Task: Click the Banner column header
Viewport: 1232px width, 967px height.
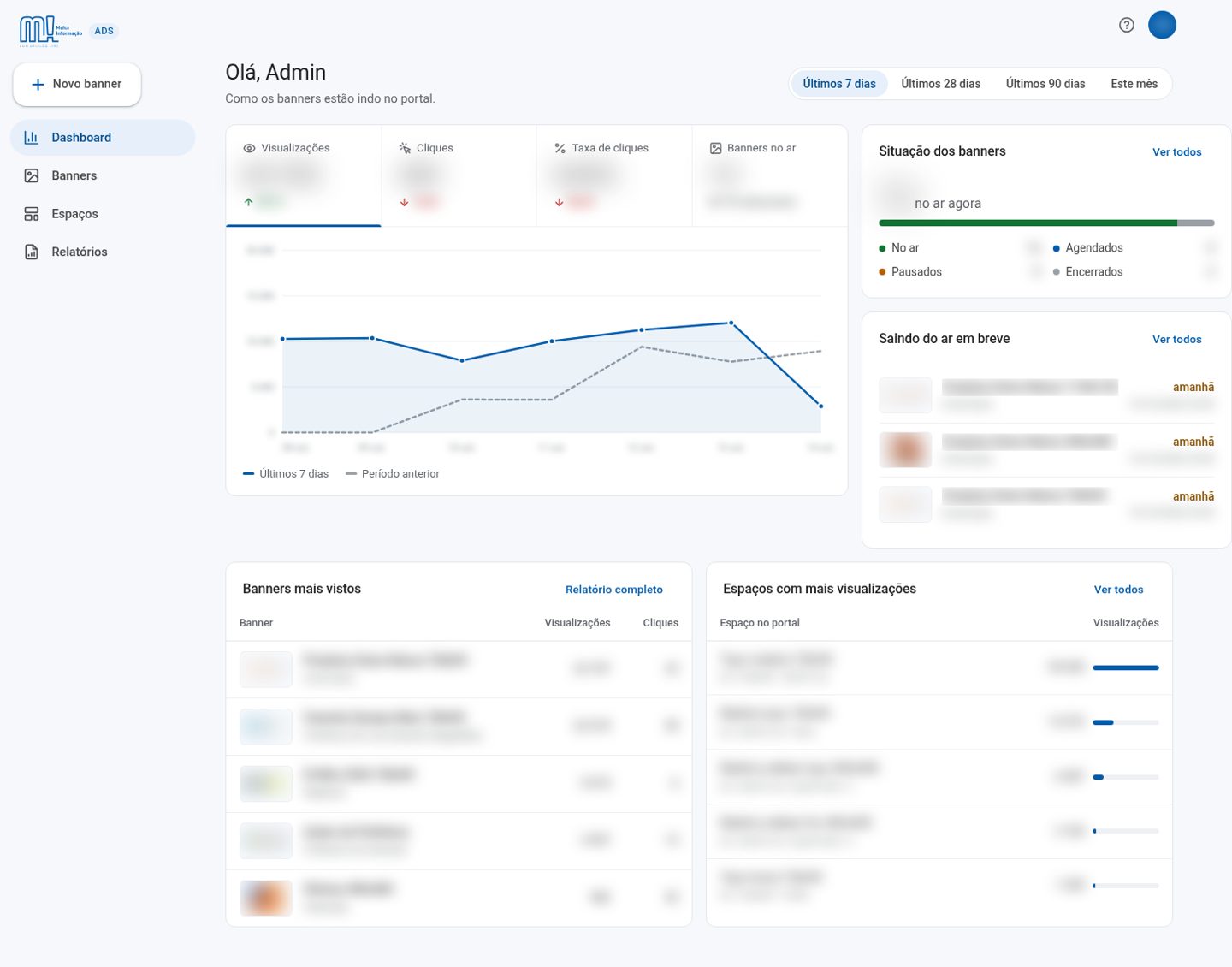Action: pos(256,623)
